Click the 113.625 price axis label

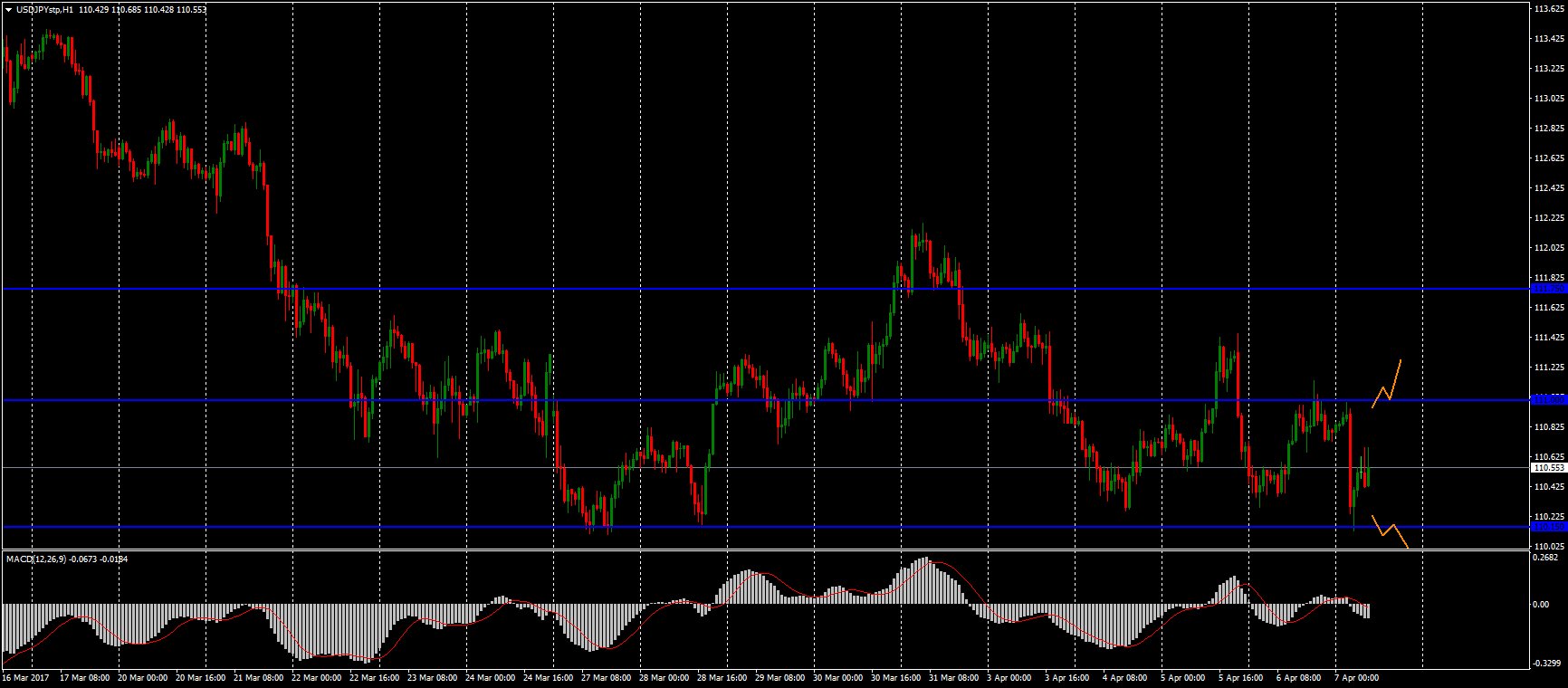point(1550,9)
